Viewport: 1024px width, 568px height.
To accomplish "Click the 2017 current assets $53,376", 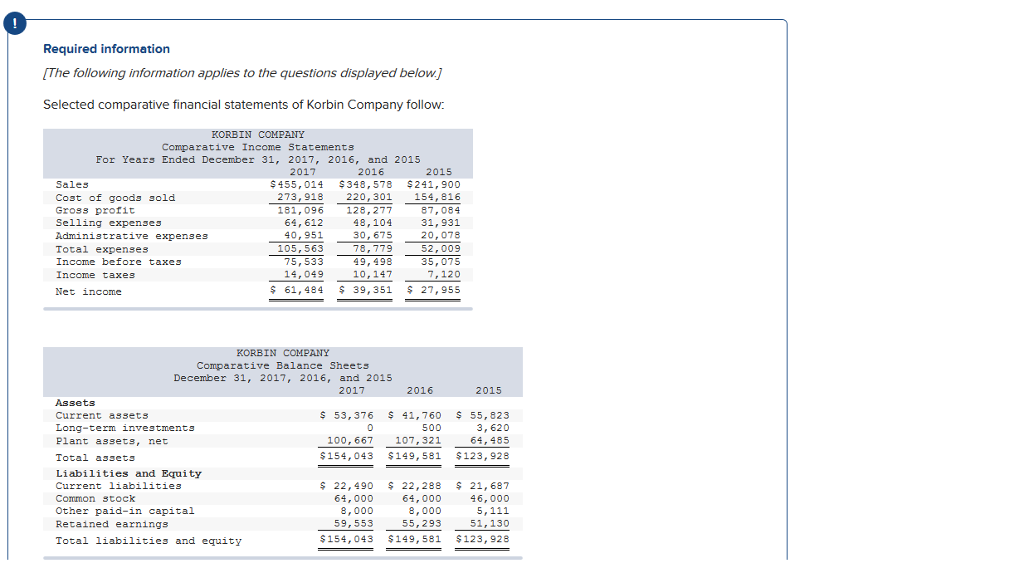I will pos(347,415).
